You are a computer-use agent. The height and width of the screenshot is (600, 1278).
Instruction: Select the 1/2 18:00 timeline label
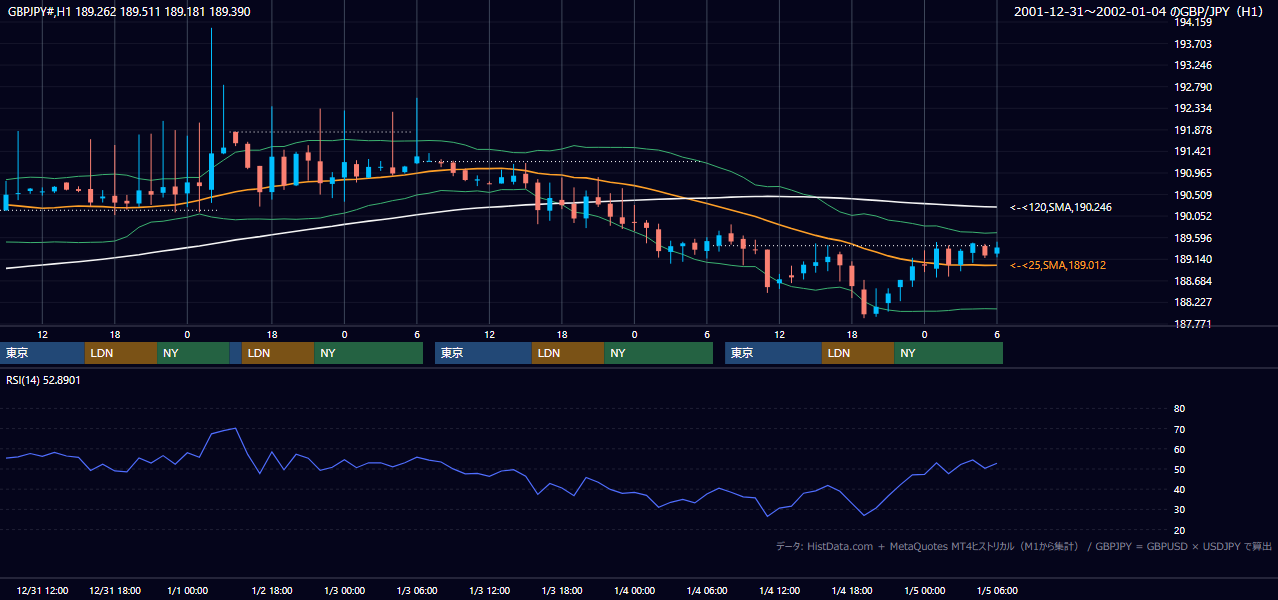[272, 590]
